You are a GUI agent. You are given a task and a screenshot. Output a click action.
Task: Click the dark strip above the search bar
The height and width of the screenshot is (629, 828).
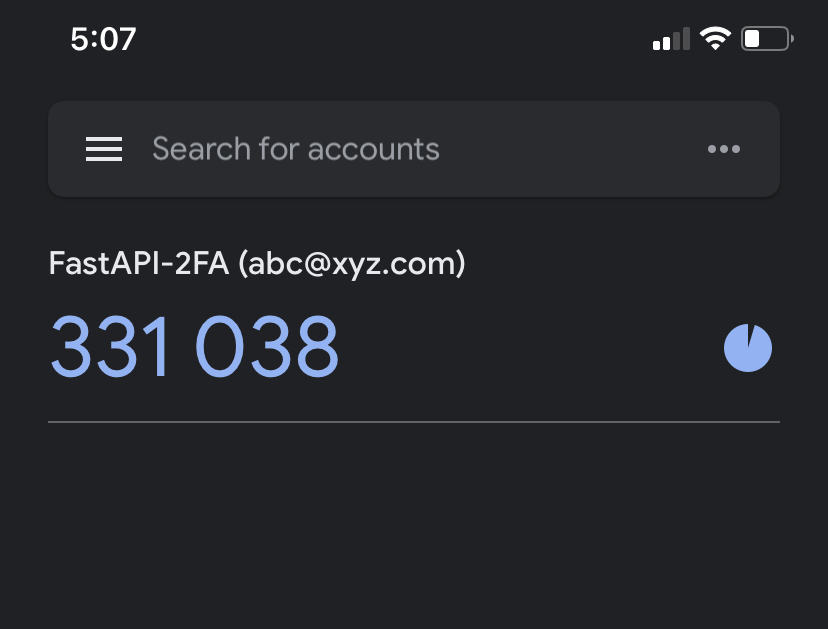pyautogui.click(x=414, y=84)
